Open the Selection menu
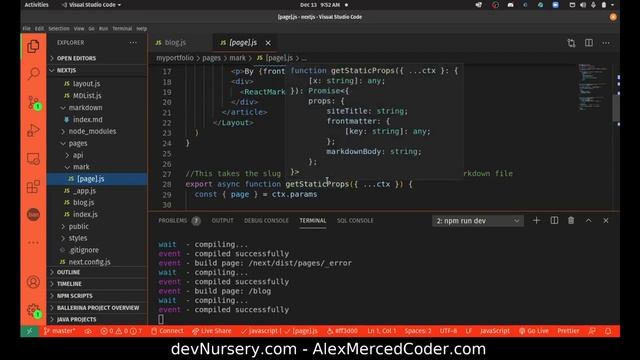The width and height of the screenshot is (640, 360). [59, 29]
